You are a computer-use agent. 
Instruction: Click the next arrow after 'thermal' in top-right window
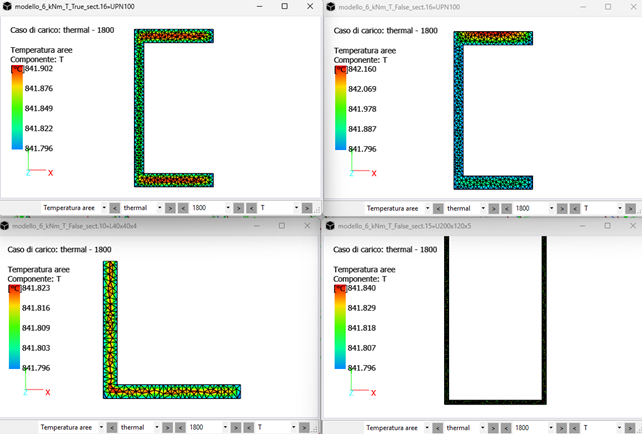[492, 208]
